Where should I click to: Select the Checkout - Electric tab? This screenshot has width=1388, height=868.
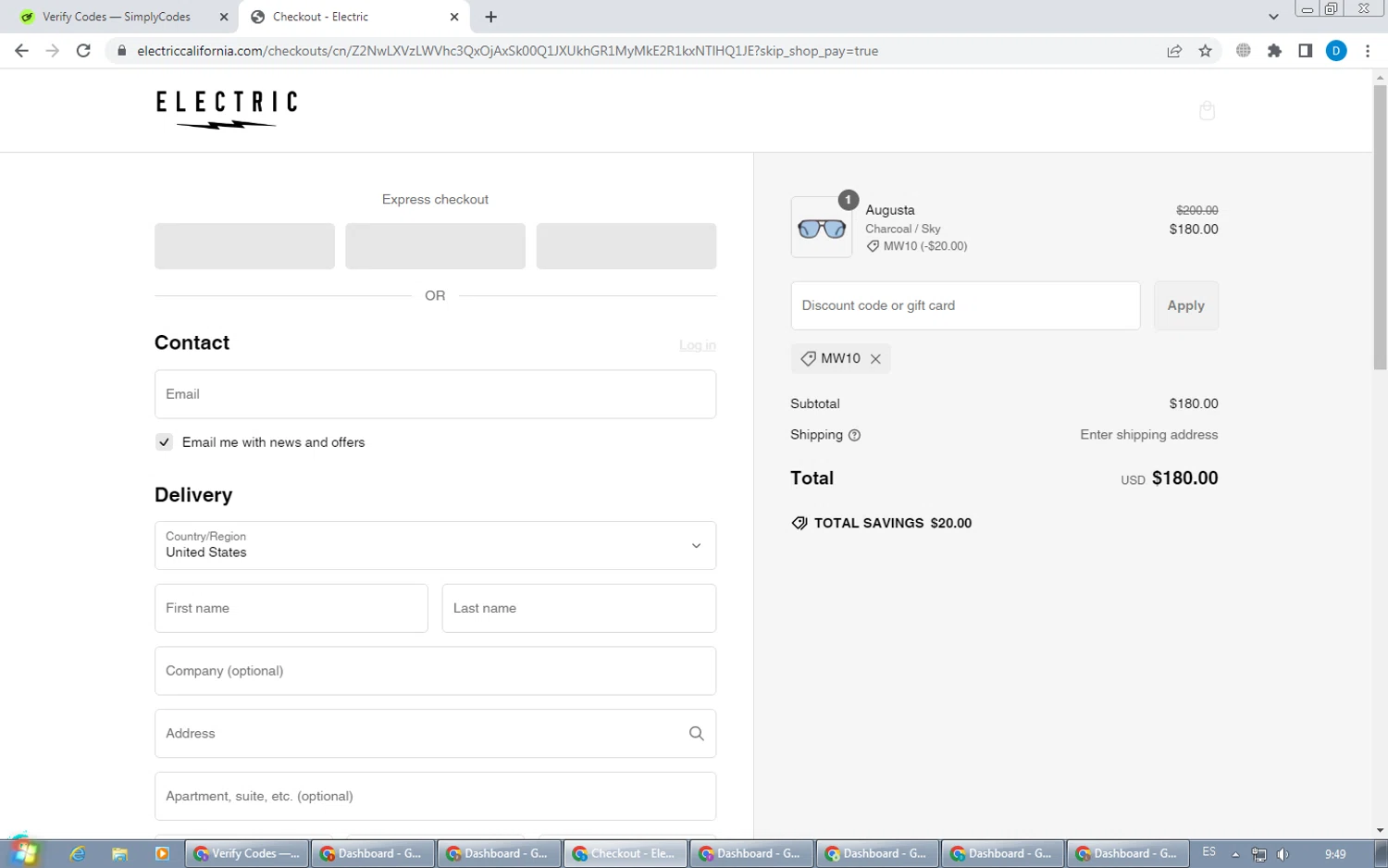tap(353, 17)
